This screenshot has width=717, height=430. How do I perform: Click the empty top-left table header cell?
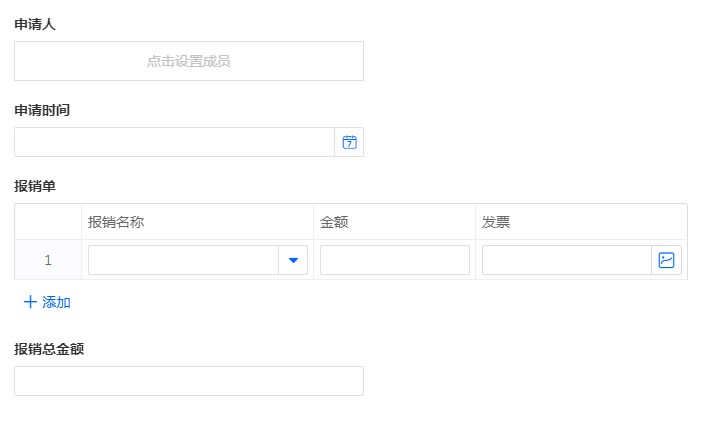[48, 222]
